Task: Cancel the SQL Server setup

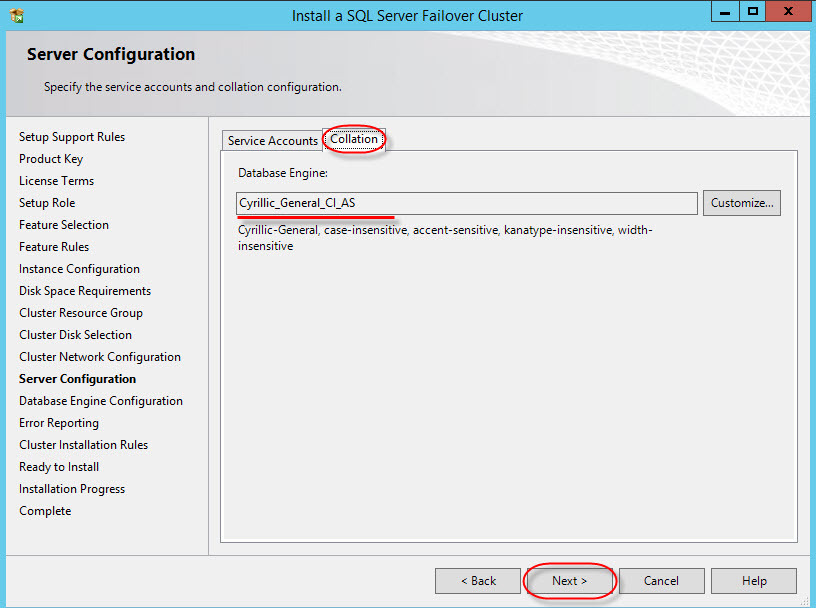Action: click(x=661, y=581)
